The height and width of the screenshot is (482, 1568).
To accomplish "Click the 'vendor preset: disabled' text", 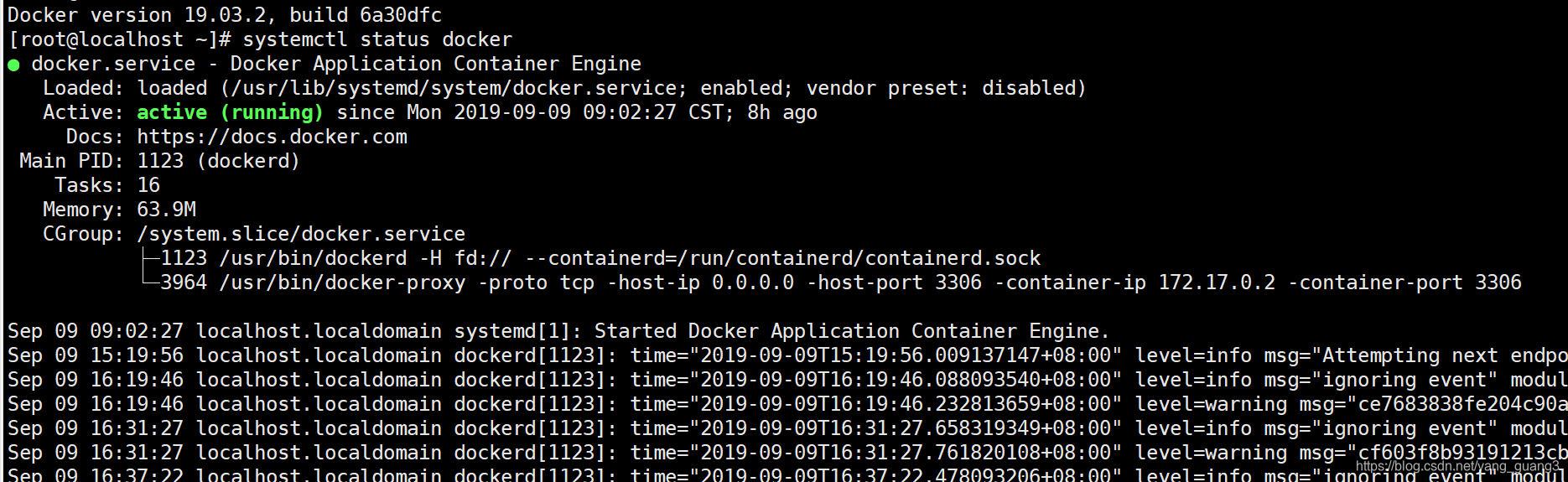I will 945,89.
